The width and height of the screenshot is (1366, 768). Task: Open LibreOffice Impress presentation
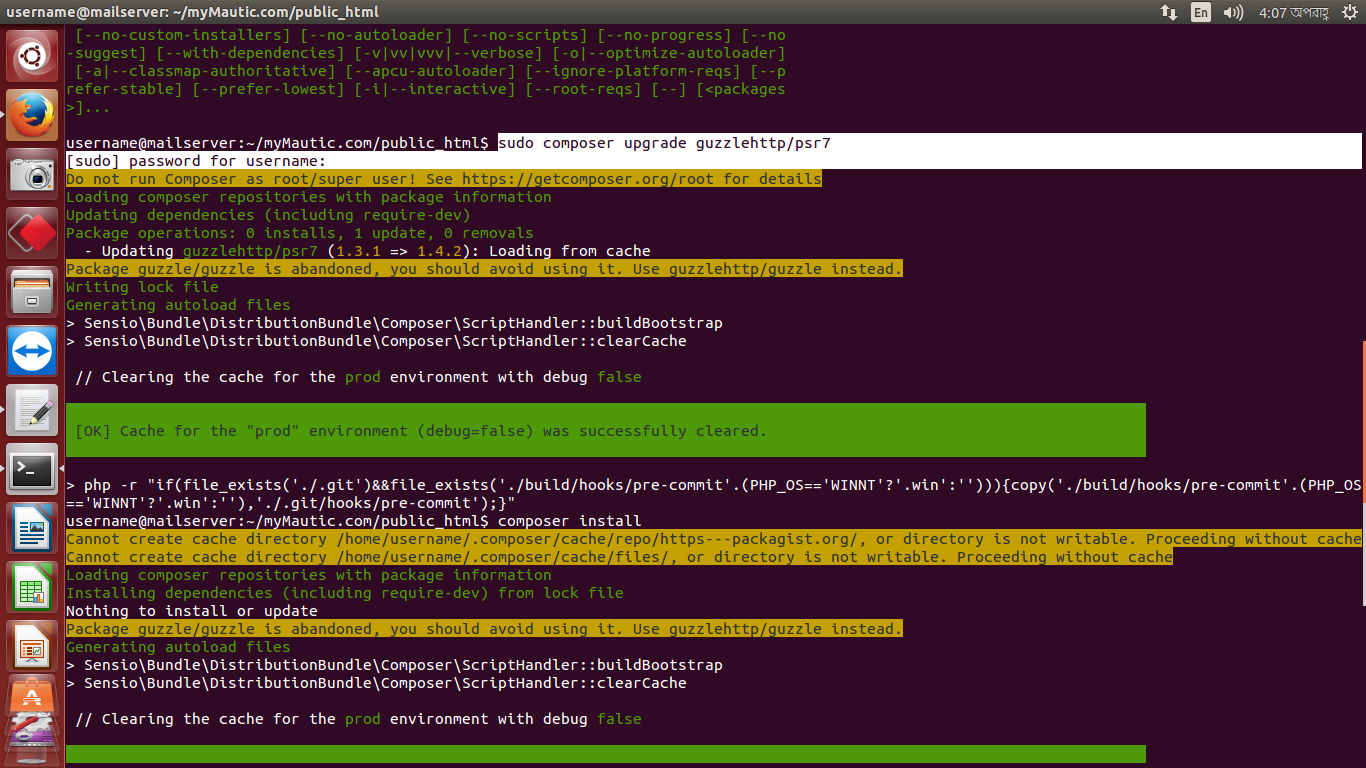tap(33, 646)
